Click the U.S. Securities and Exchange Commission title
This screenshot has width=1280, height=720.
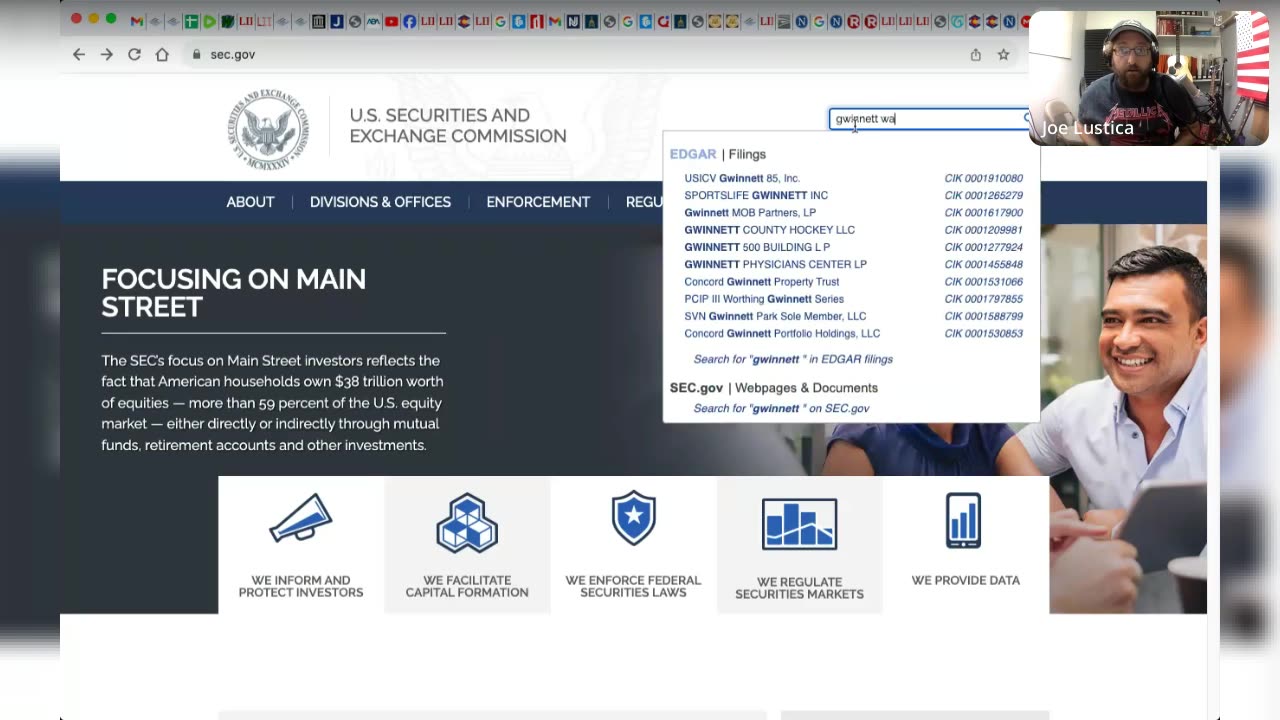458,126
